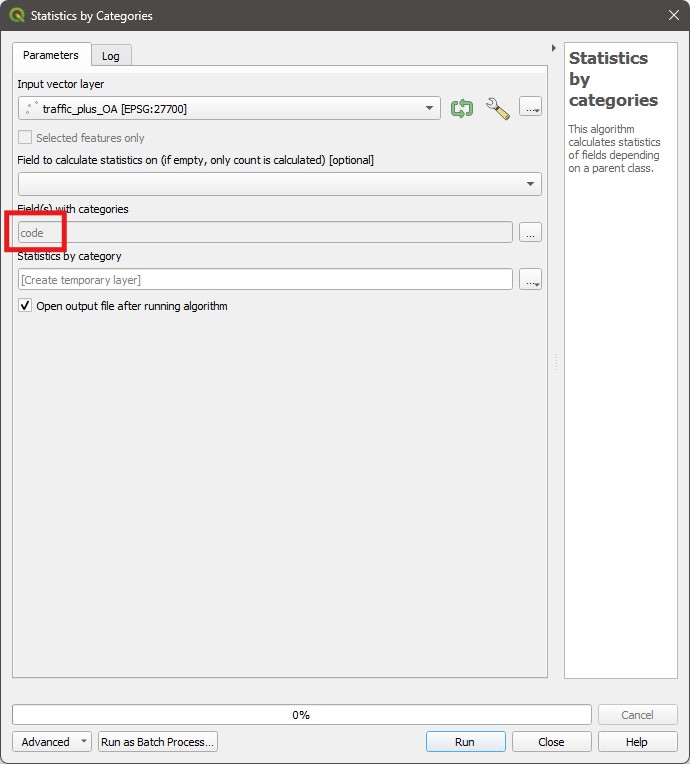Click the Cancel button
This screenshot has width=690, height=764.
pos(637,715)
